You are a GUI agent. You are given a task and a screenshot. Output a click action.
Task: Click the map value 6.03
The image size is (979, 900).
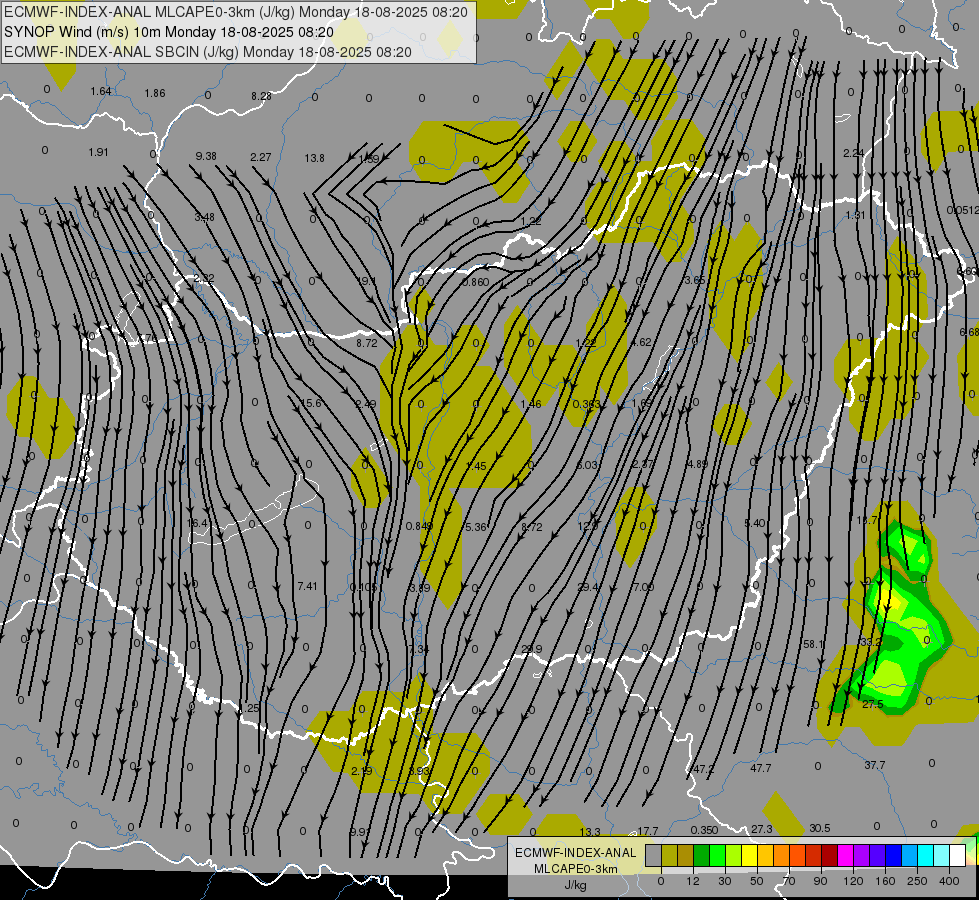[587, 465]
